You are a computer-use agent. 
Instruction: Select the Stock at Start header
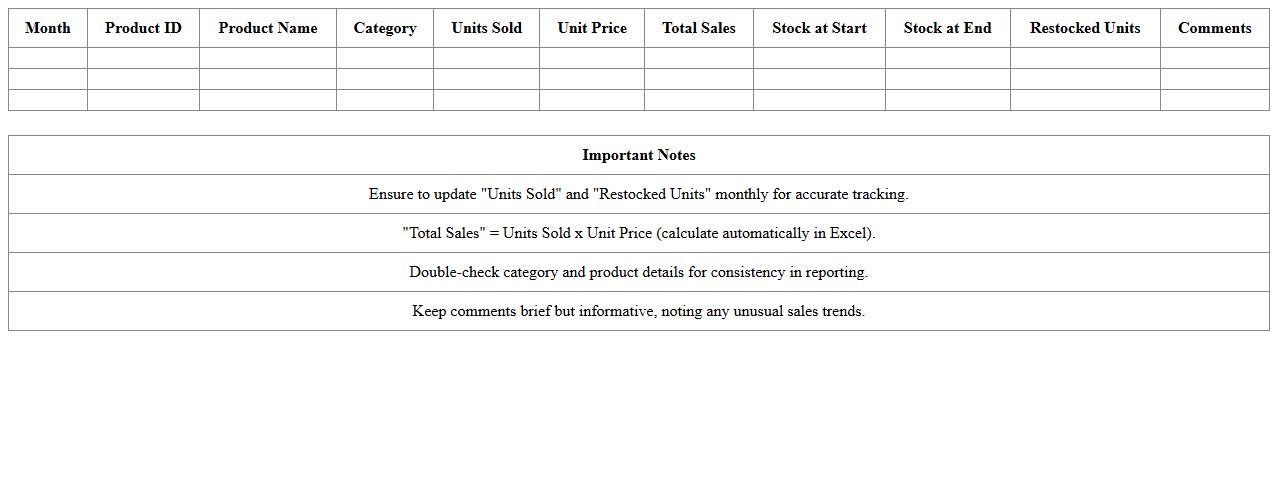click(x=819, y=28)
